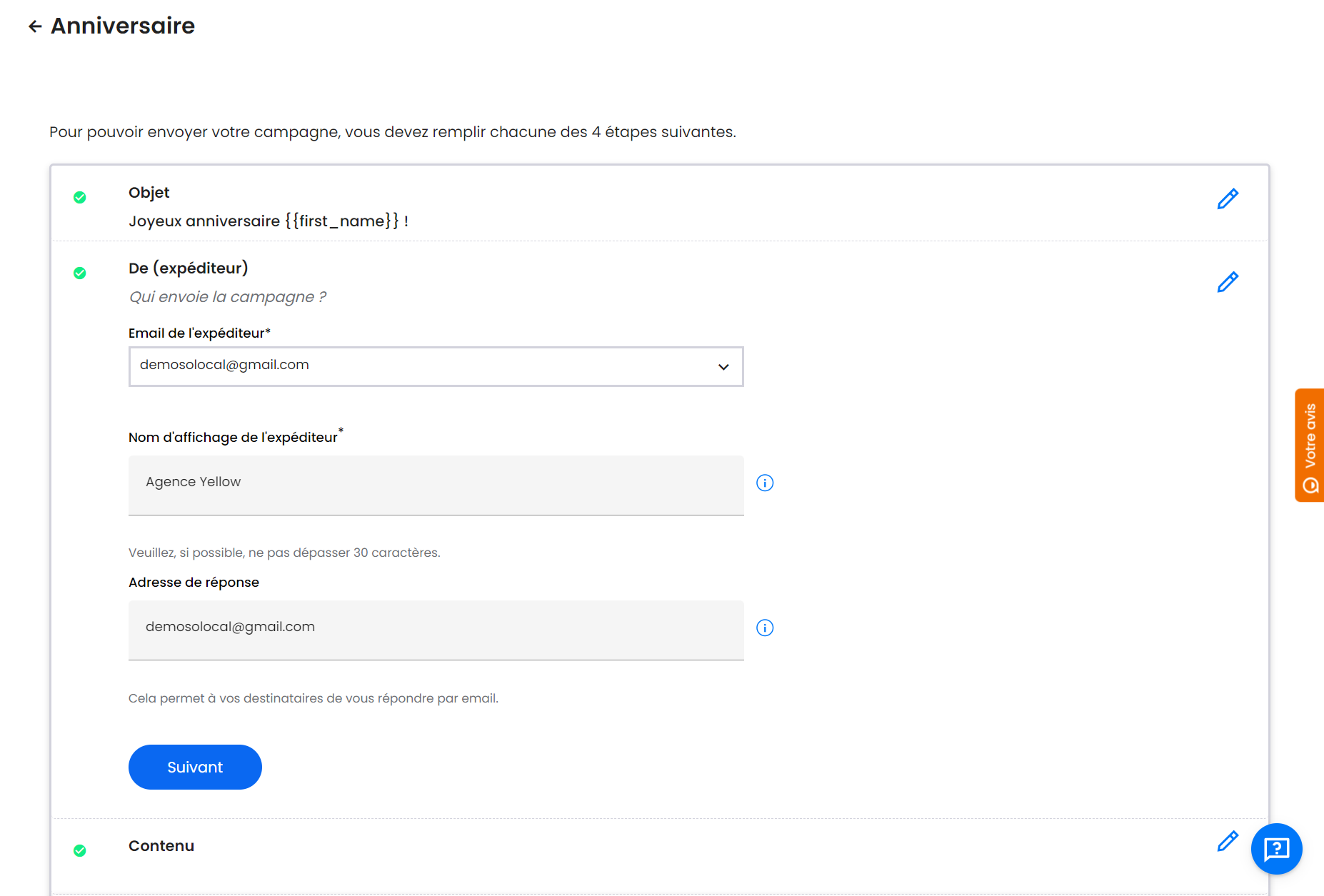Click the back arrow next to Anniversaire
Image resolution: width=1324 pixels, height=896 pixels.
point(35,26)
